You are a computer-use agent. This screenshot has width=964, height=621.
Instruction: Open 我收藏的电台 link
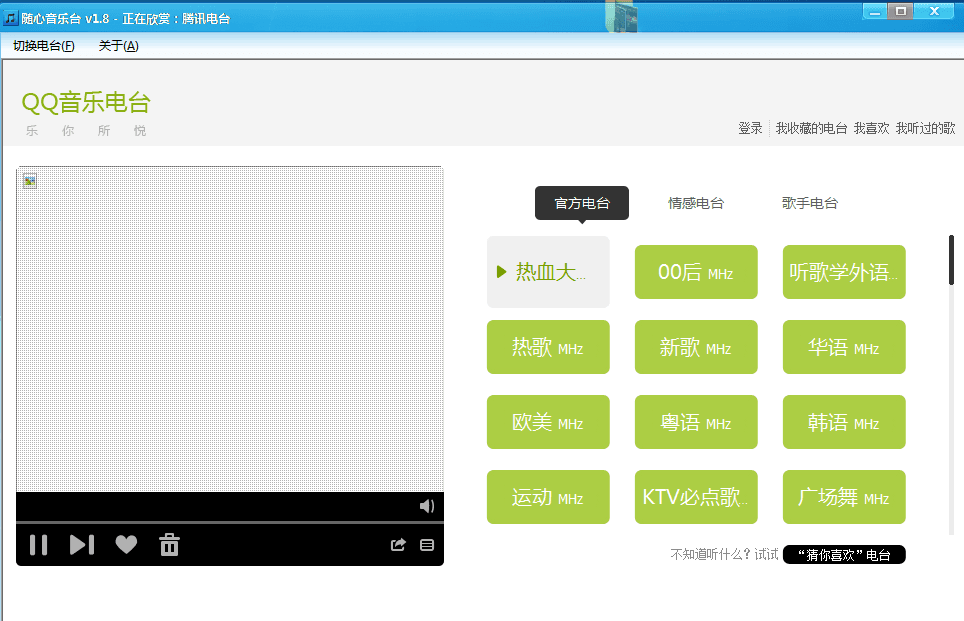pos(811,128)
